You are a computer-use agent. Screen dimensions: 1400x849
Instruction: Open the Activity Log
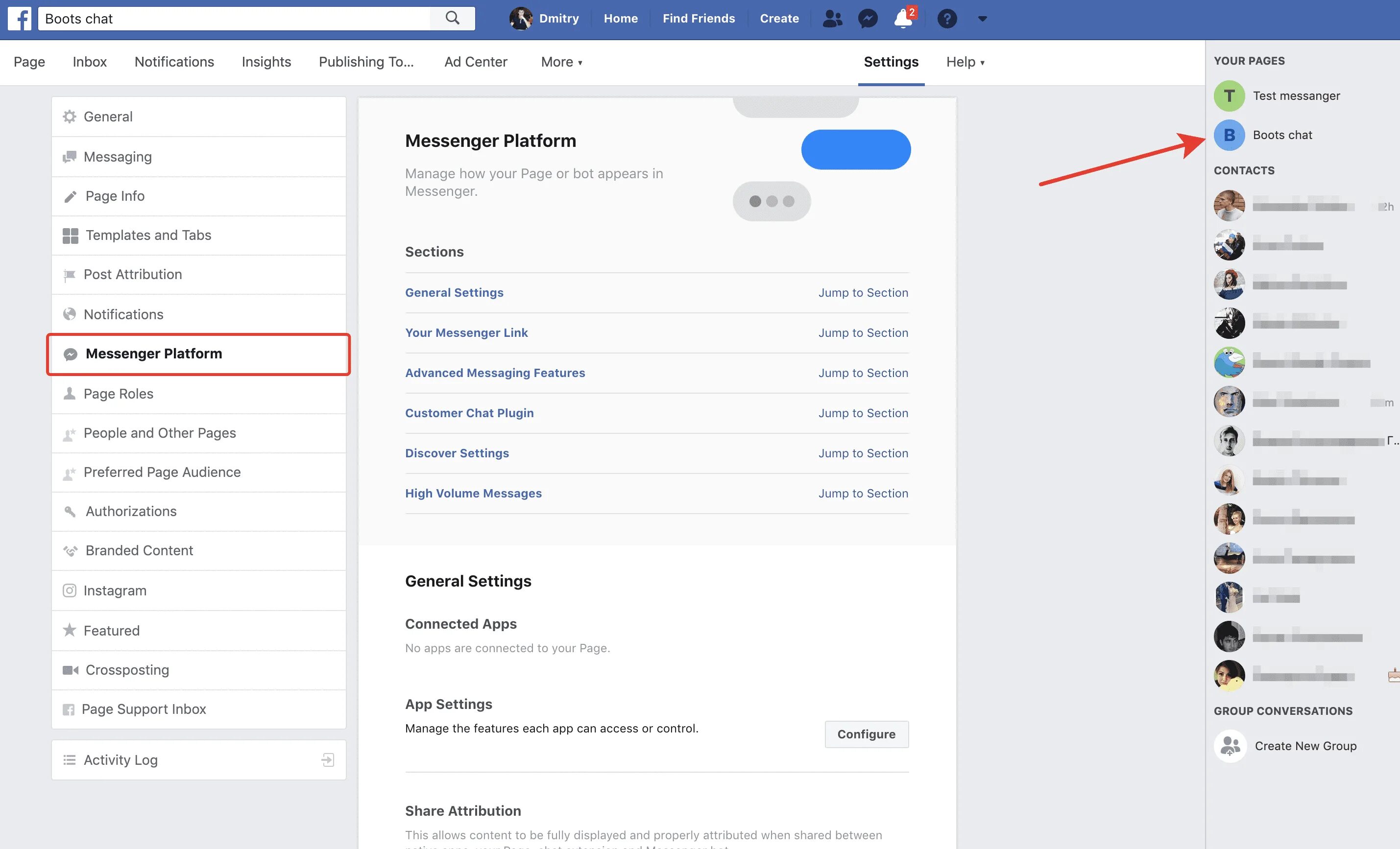pyautogui.click(x=199, y=760)
